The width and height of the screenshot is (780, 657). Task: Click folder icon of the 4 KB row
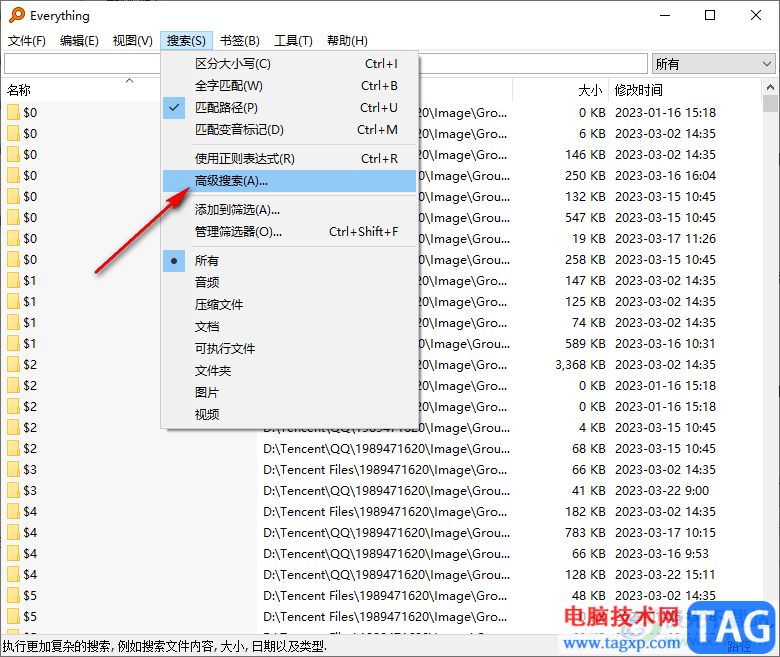click(x=13, y=428)
